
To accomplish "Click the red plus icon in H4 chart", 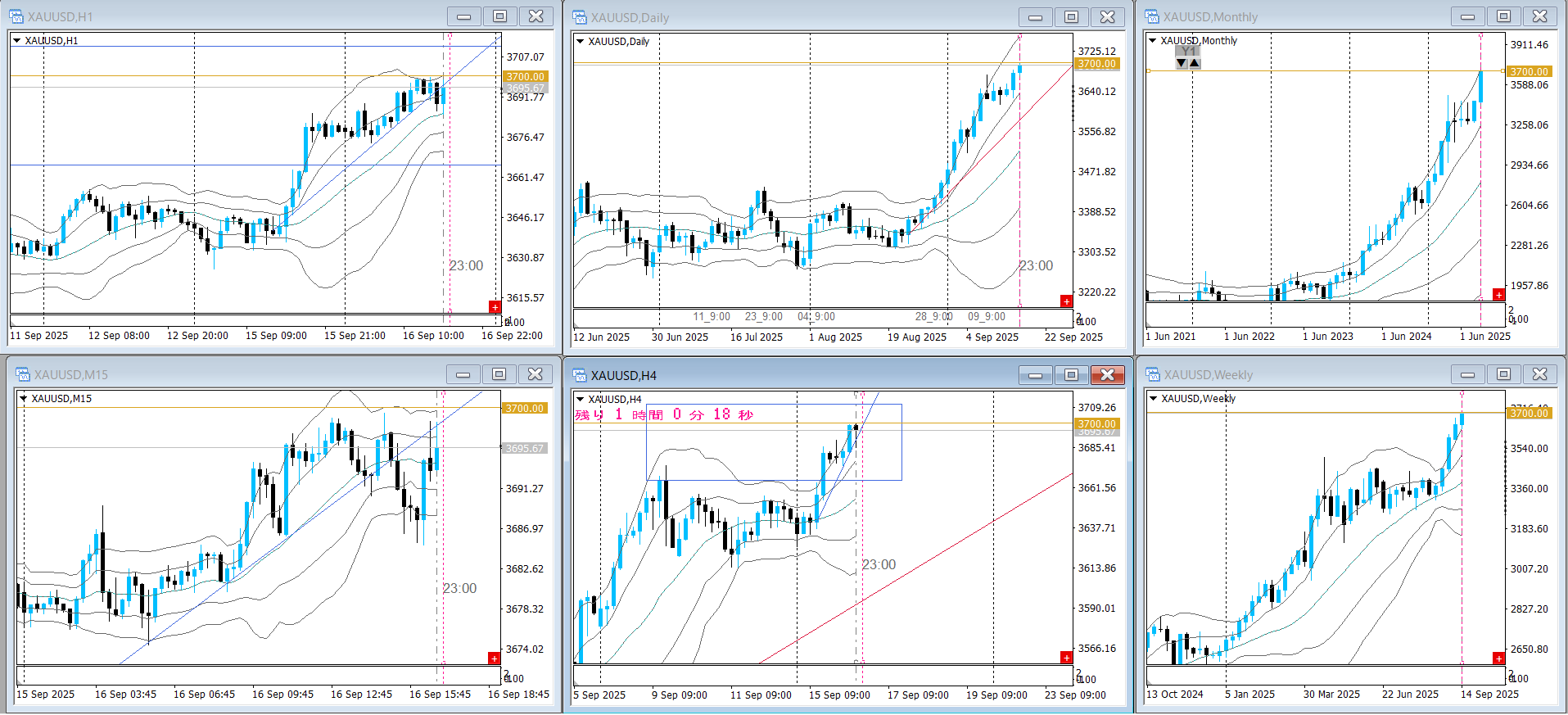I will coord(1066,657).
